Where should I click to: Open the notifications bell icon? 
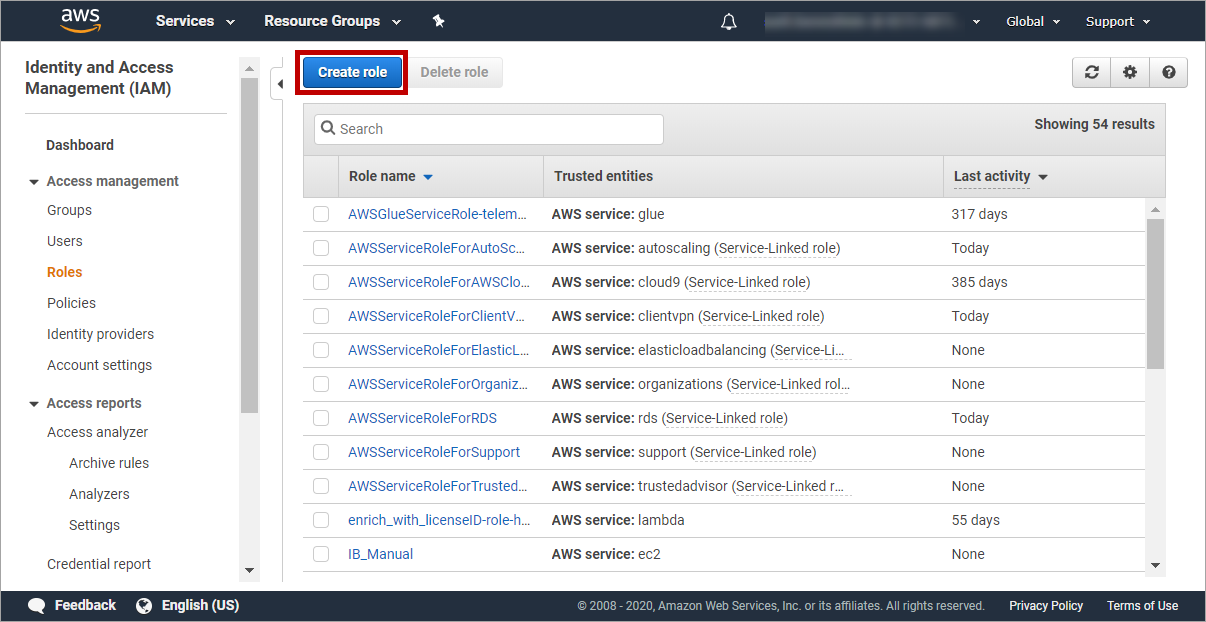[729, 21]
